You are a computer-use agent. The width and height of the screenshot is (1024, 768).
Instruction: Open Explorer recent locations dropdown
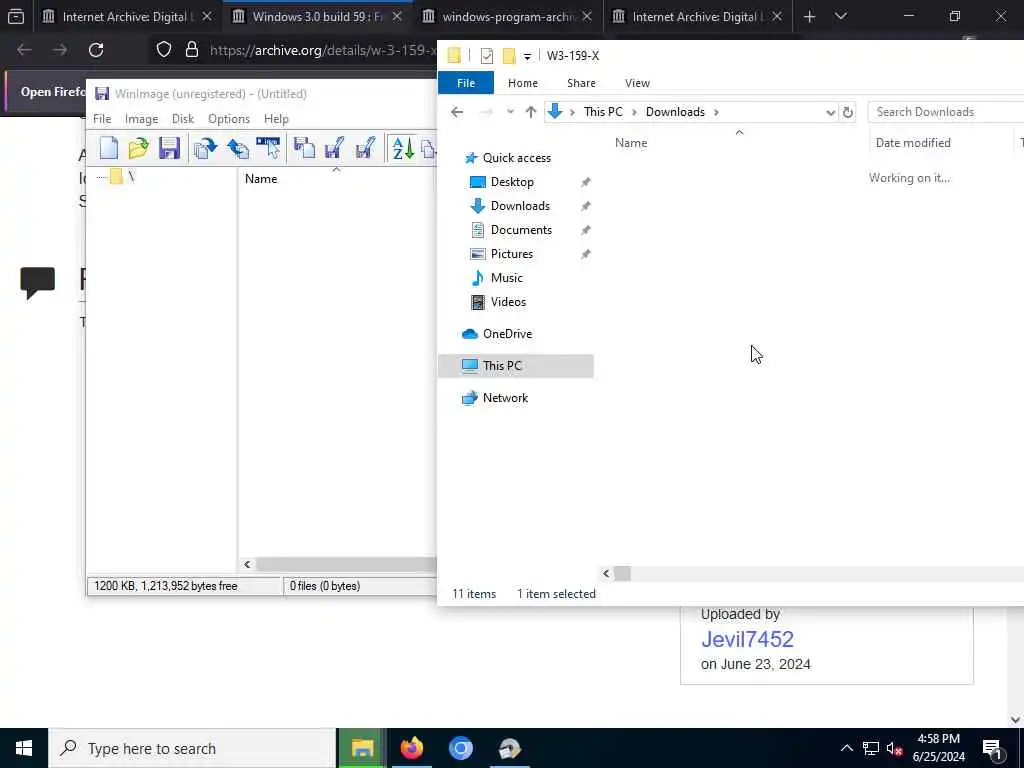pos(510,112)
